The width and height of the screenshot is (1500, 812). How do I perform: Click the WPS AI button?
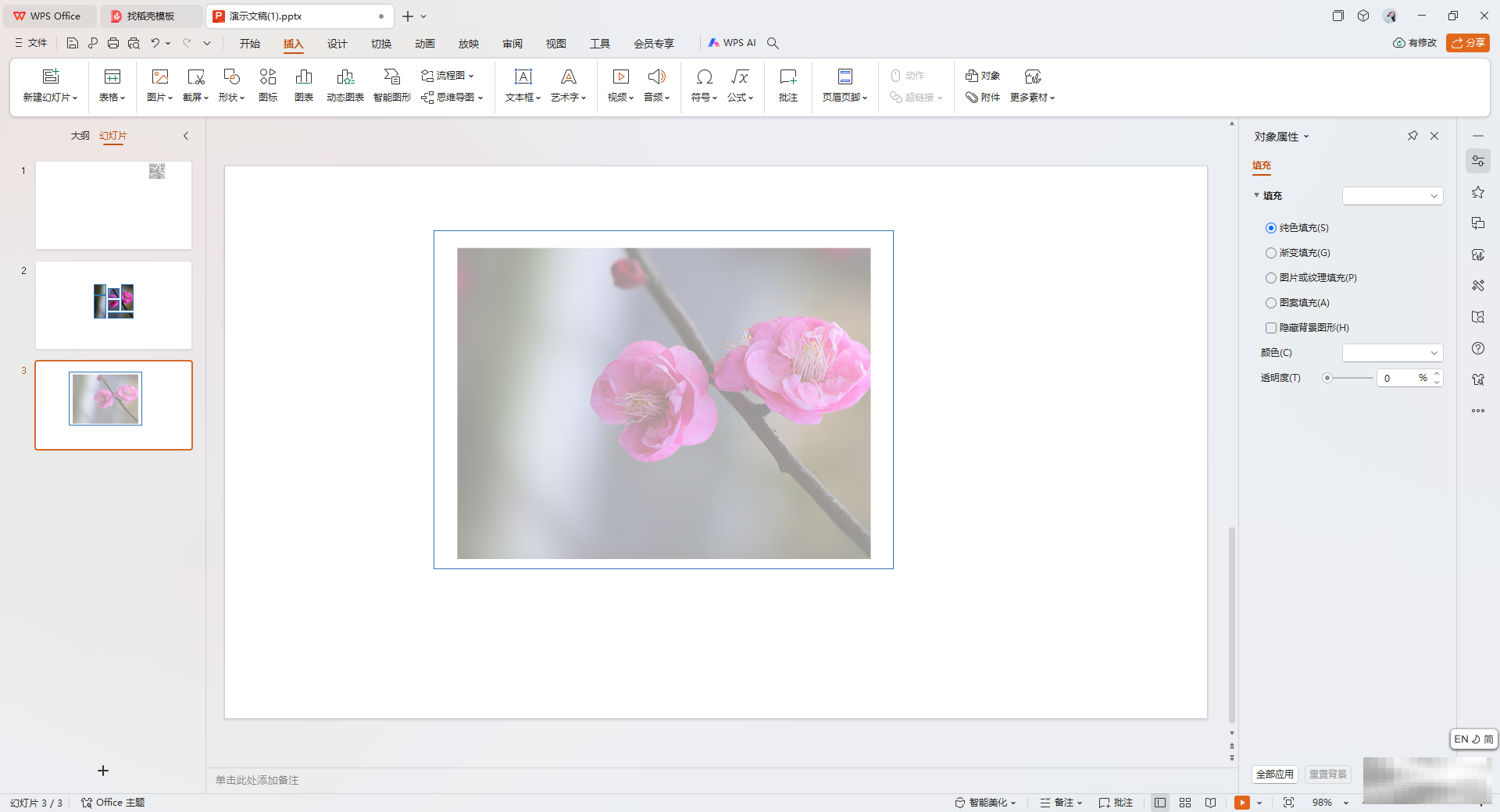click(732, 43)
